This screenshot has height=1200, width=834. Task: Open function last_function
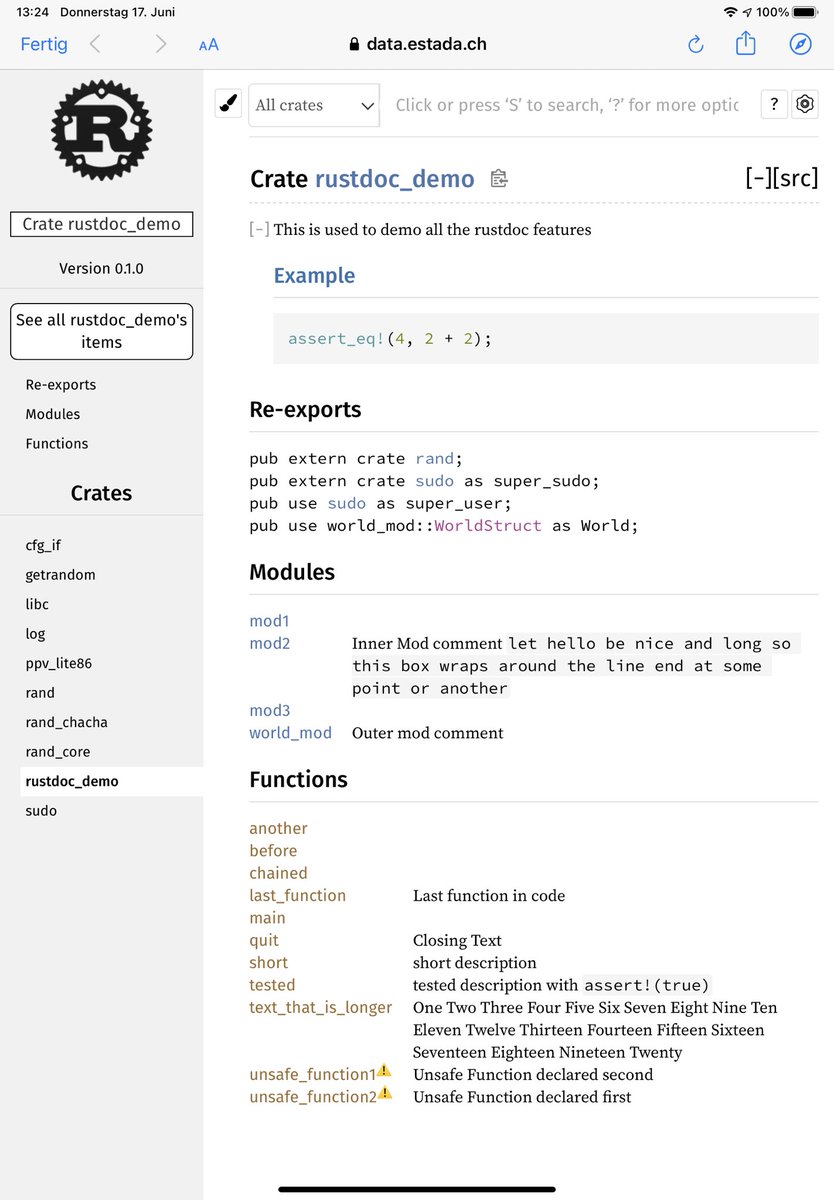[x=297, y=896]
